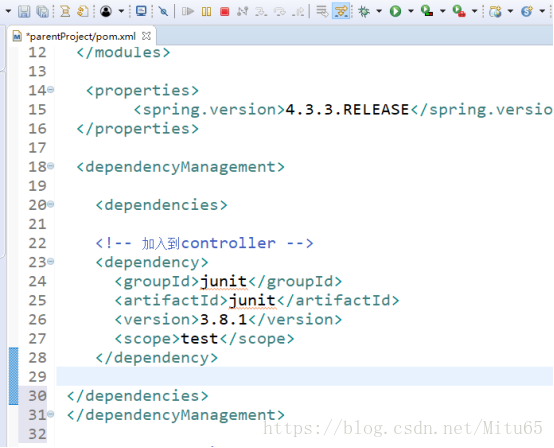Click the opening <properties> tag
554x448 pixels.
click(x=142, y=91)
